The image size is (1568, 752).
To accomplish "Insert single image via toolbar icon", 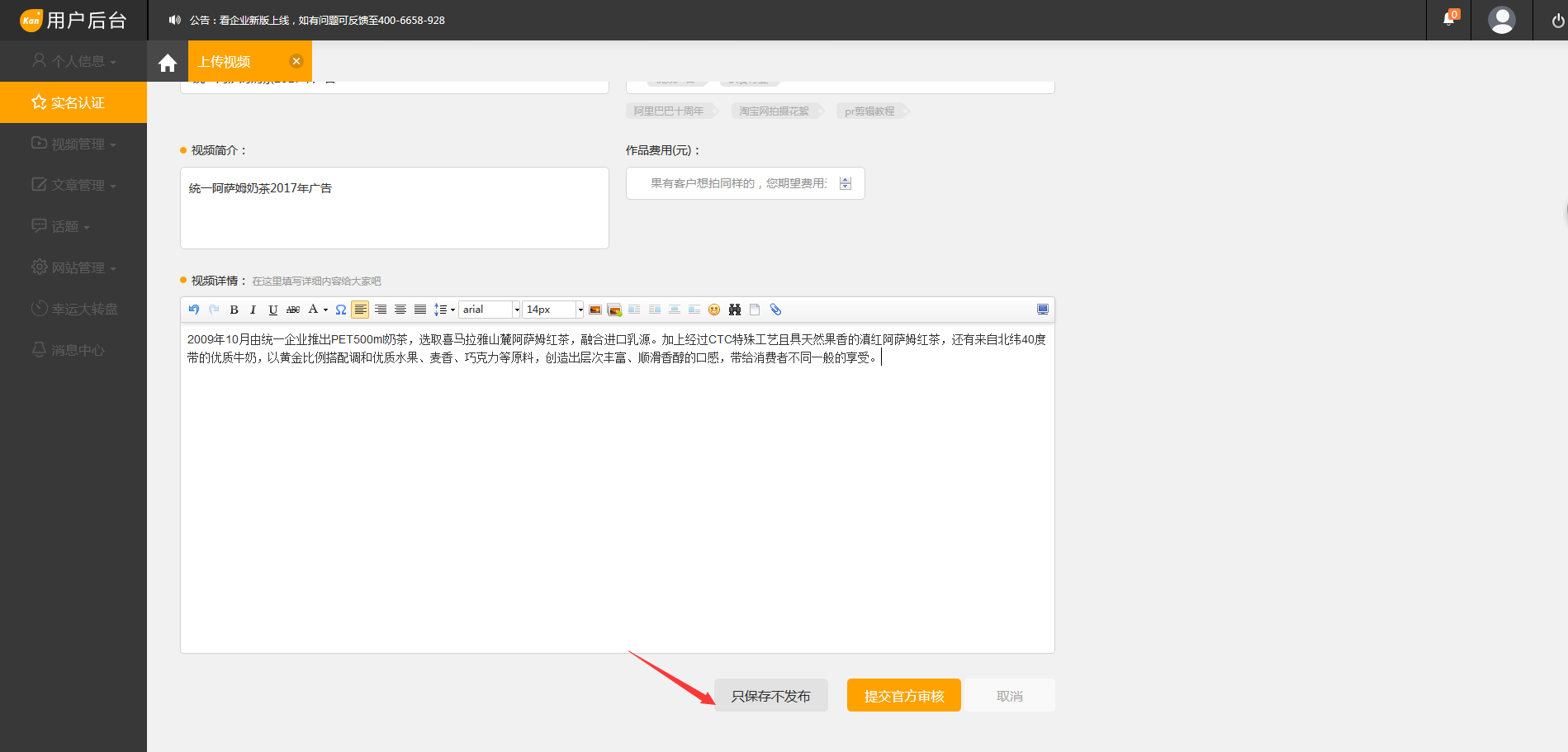I will click(x=595, y=310).
